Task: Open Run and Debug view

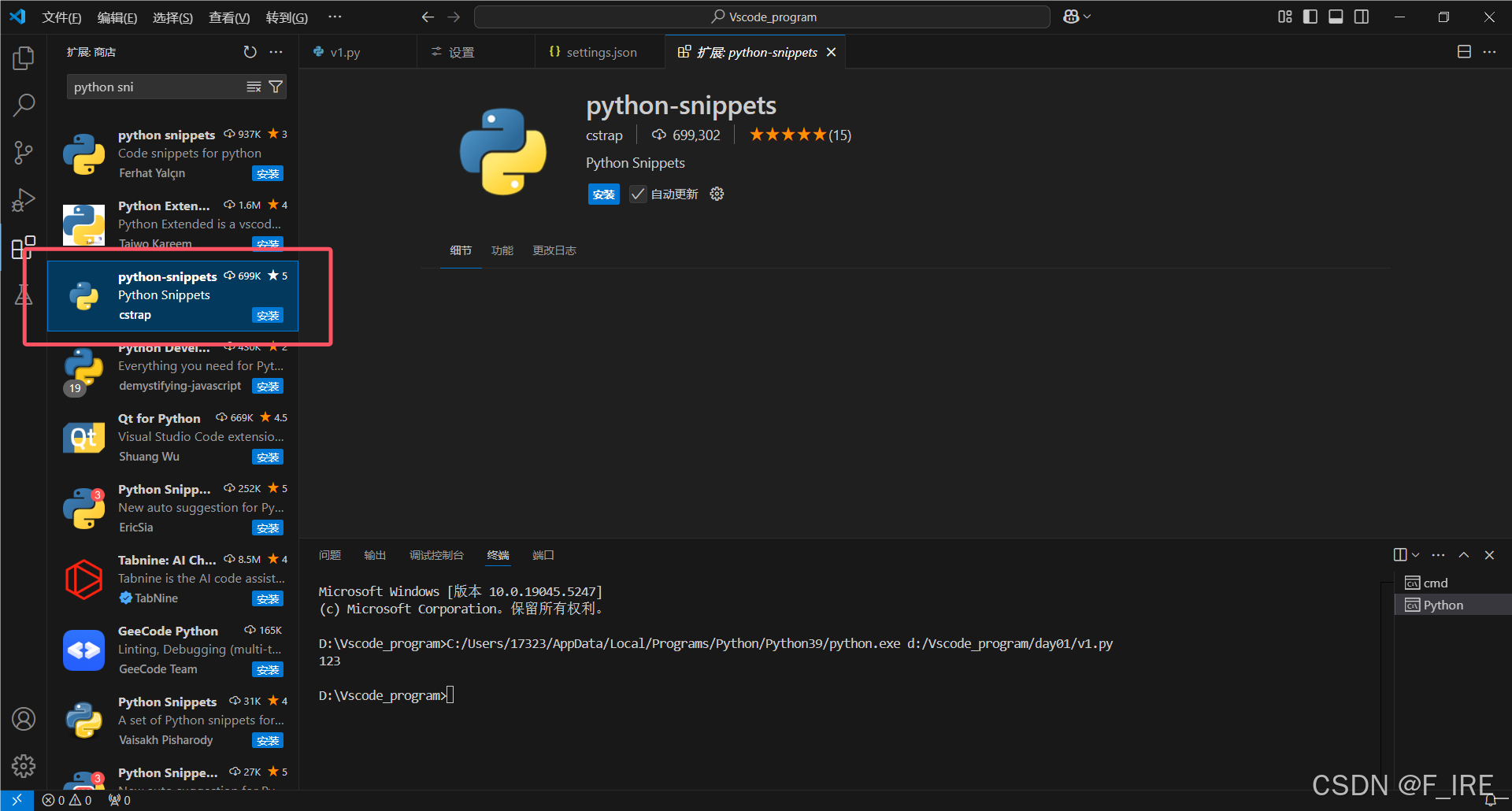Action: pos(24,200)
